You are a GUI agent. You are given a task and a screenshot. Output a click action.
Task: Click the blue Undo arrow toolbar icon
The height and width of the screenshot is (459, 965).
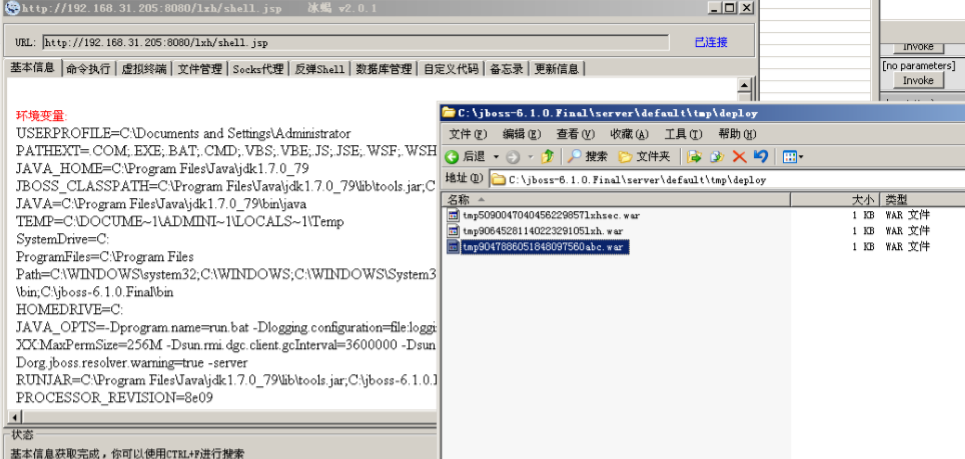click(x=761, y=157)
